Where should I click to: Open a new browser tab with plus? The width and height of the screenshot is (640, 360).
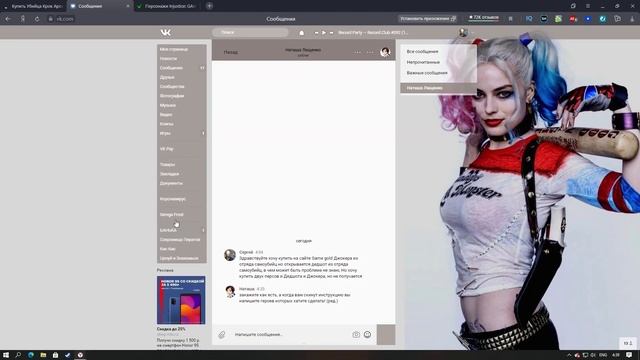pyautogui.click(x=209, y=6)
